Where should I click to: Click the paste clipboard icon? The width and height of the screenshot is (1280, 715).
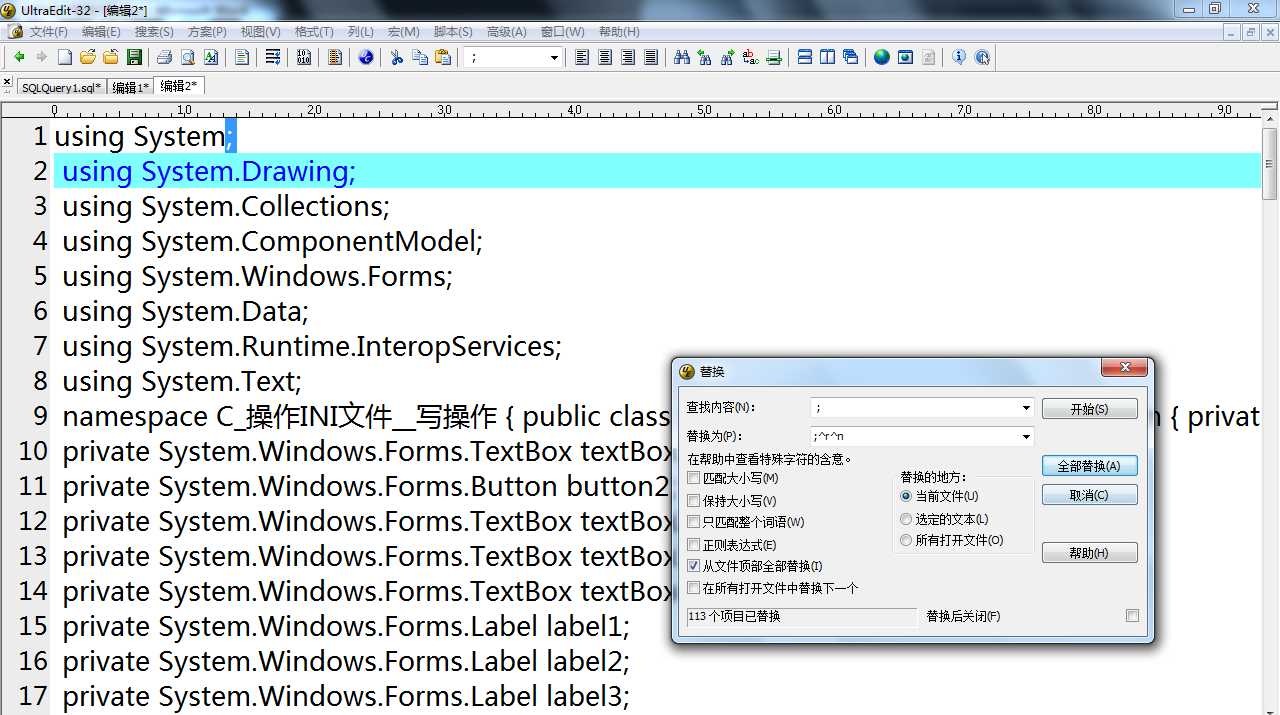[x=443, y=57]
